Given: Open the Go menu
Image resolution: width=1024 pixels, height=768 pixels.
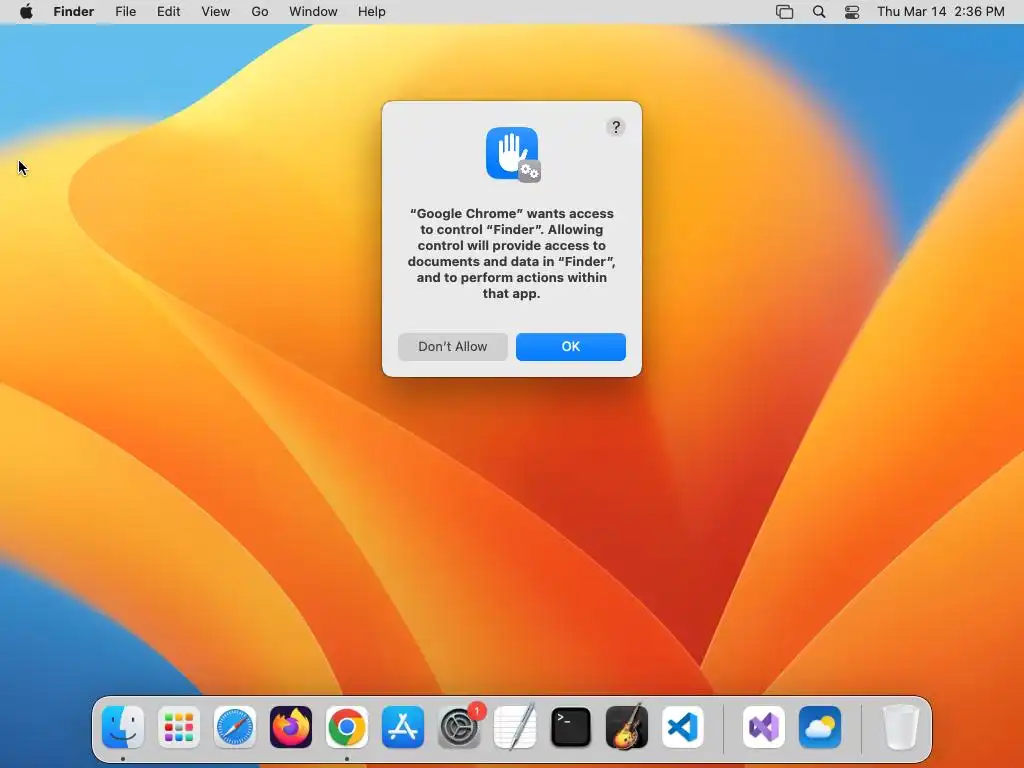Looking at the screenshot, I should pos(260,12).
